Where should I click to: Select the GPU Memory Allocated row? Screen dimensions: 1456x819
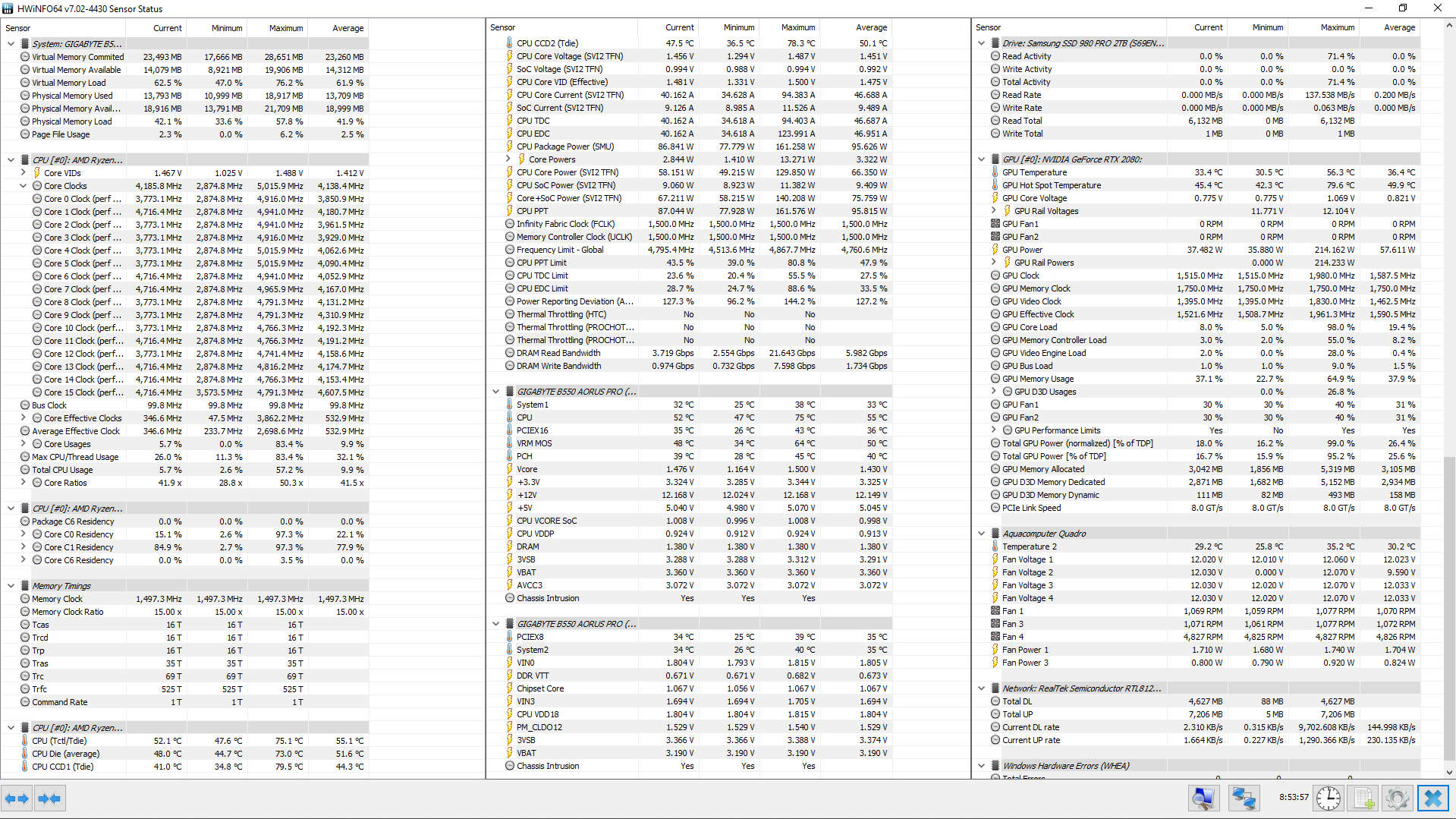click(1196, 469)
